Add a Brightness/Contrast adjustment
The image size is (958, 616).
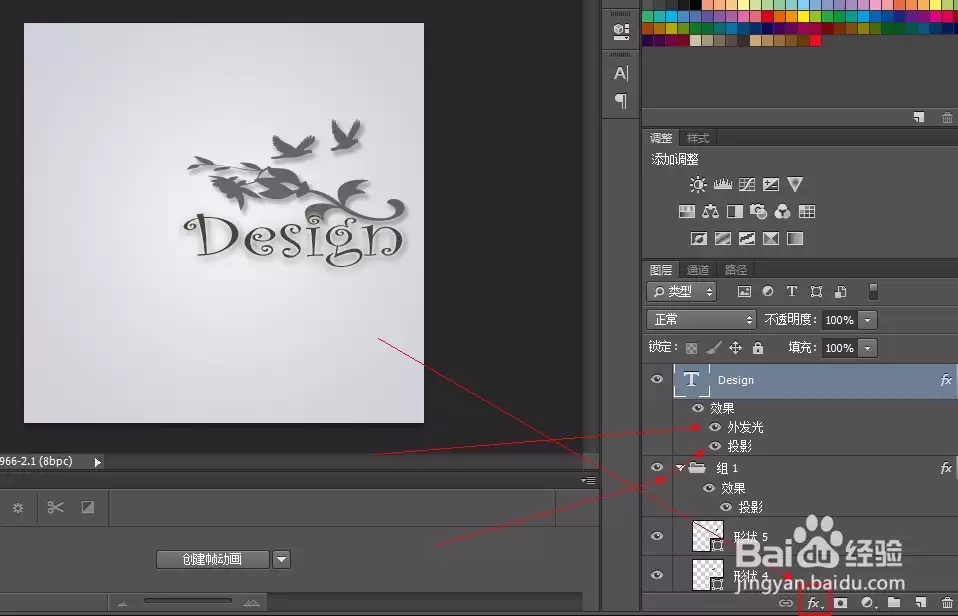click(698, 185)
